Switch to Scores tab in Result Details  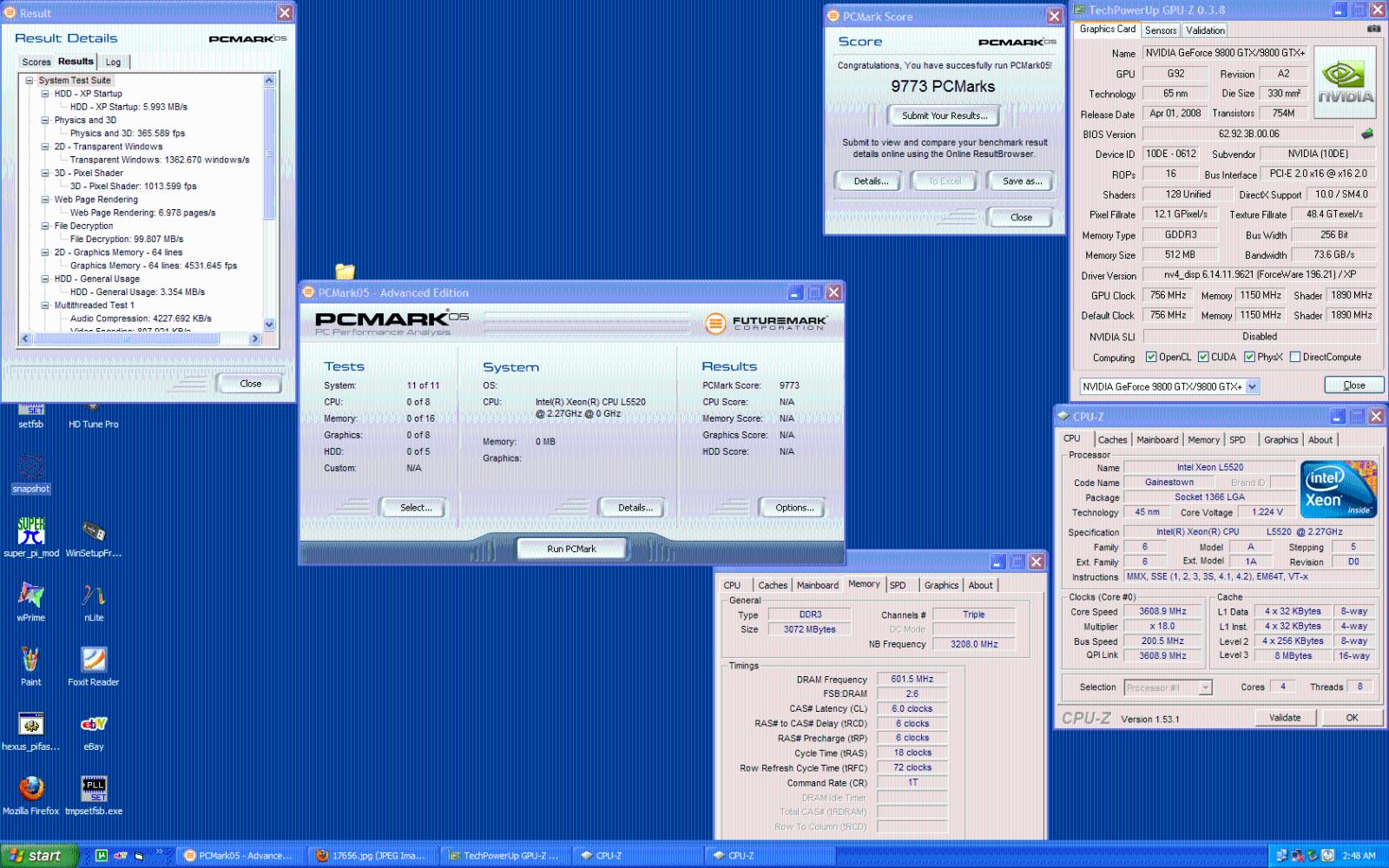pyautogui.click(x=36, y=62)
